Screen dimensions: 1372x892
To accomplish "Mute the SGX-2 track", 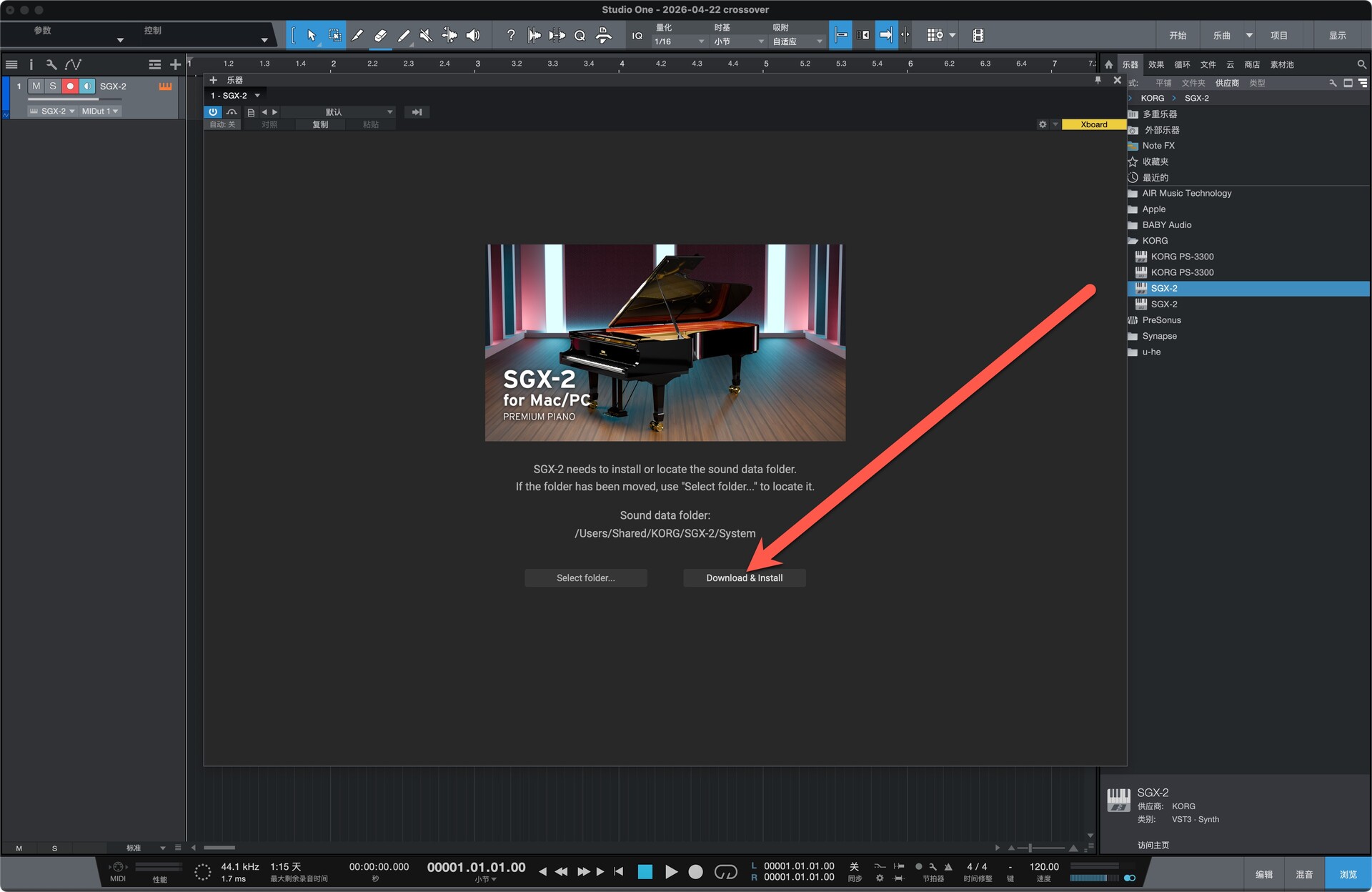I will point(36,86).
